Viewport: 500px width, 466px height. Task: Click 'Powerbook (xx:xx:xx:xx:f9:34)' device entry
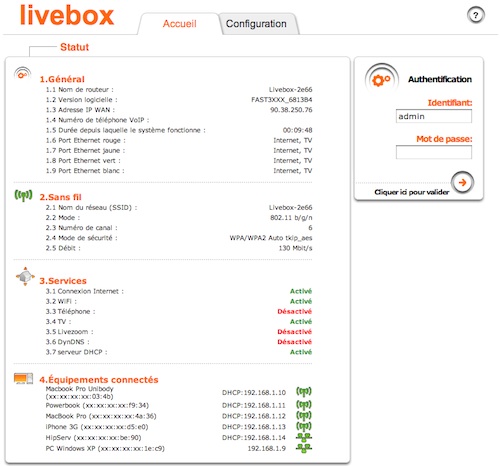pyautogui.click(x=97, y=405)
